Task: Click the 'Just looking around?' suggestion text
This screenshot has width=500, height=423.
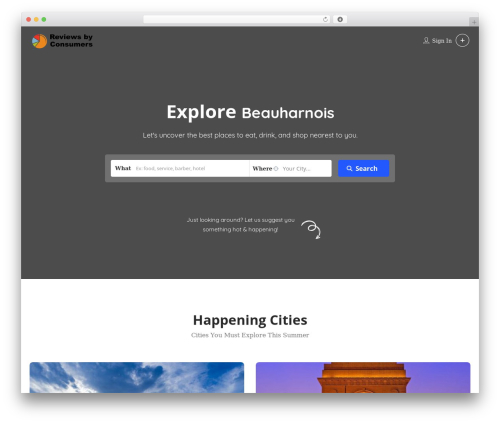Action: point(240,225)
